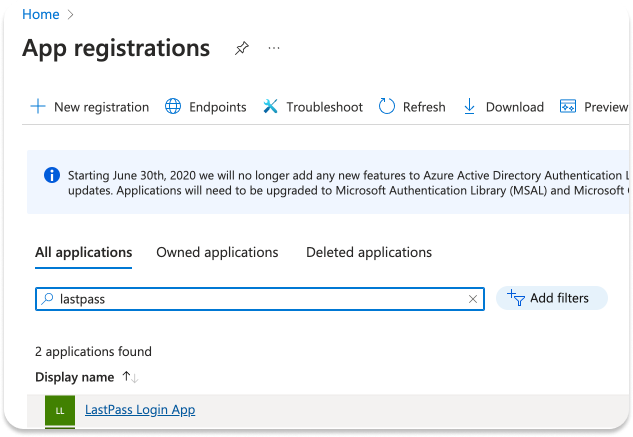Click the search magnifier icon

click(47, 299)
